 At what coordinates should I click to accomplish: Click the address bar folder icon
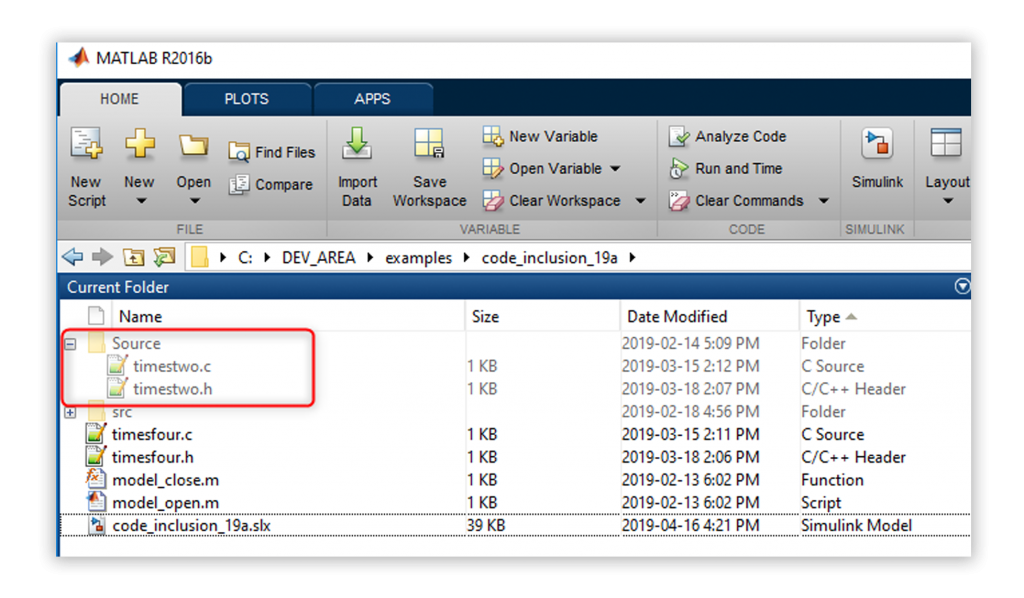(x=200, y=257)
